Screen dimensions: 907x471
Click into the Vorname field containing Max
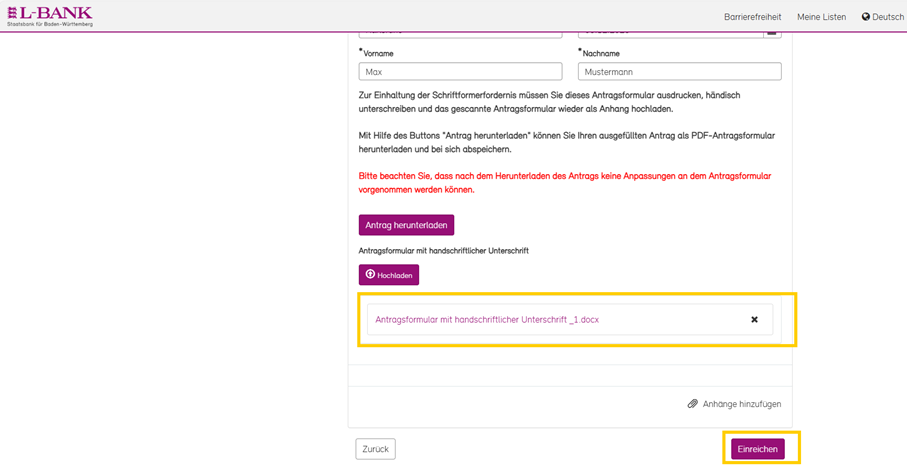[x=460, y=72]
